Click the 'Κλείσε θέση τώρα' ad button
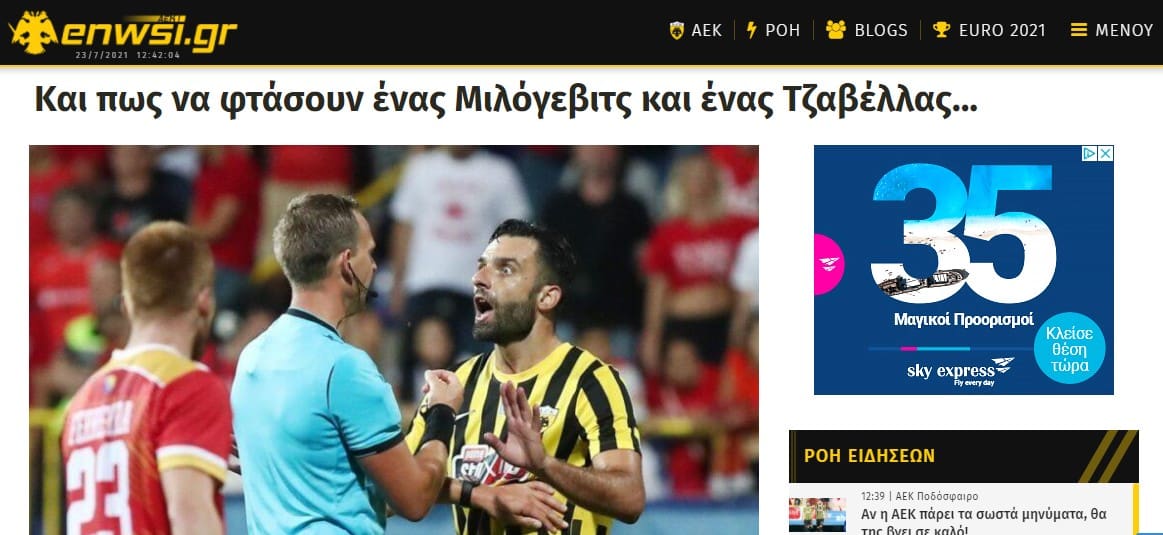 pyautogui.click(x=1070, y=348)
